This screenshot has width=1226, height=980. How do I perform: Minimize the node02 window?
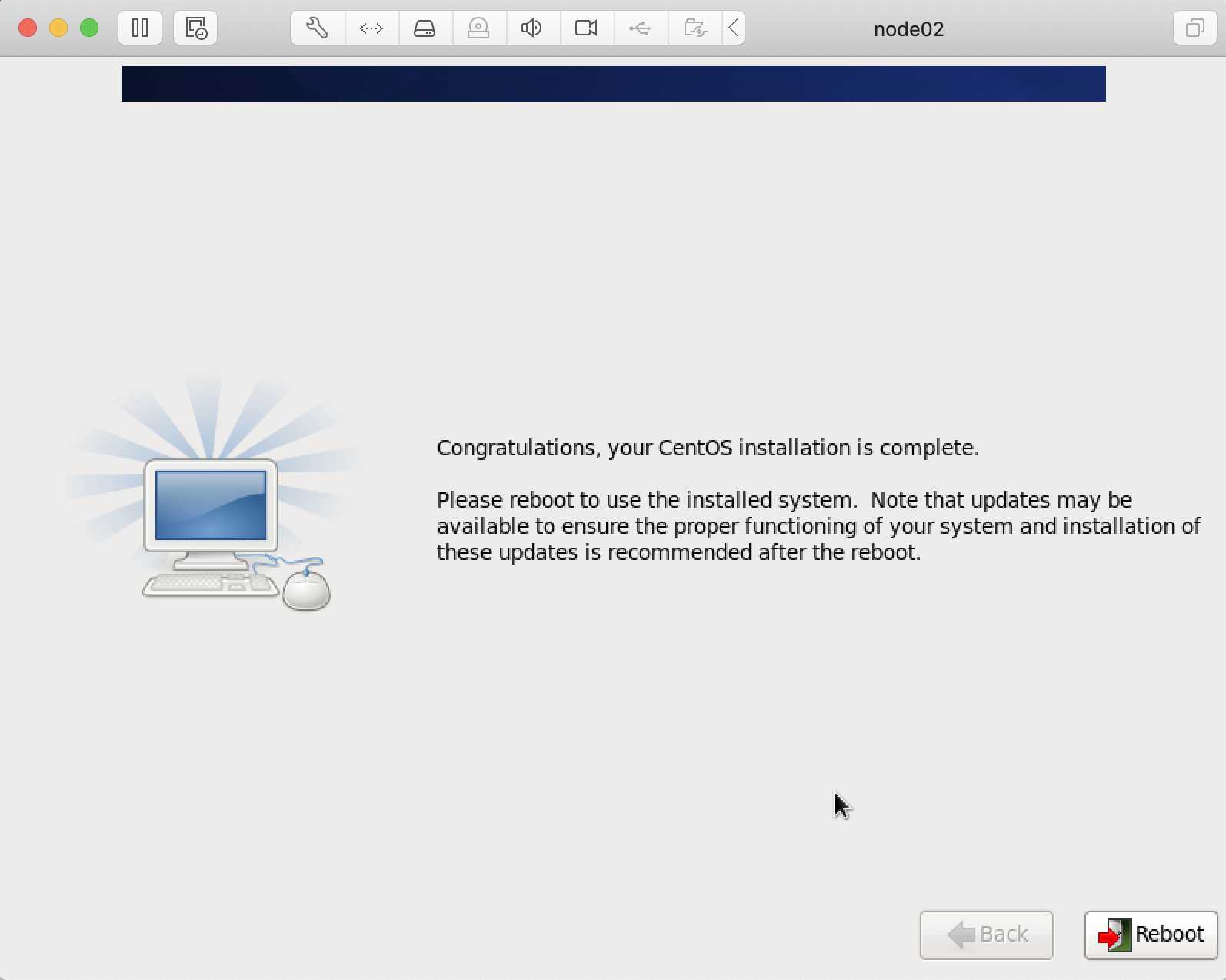[58, 28]
